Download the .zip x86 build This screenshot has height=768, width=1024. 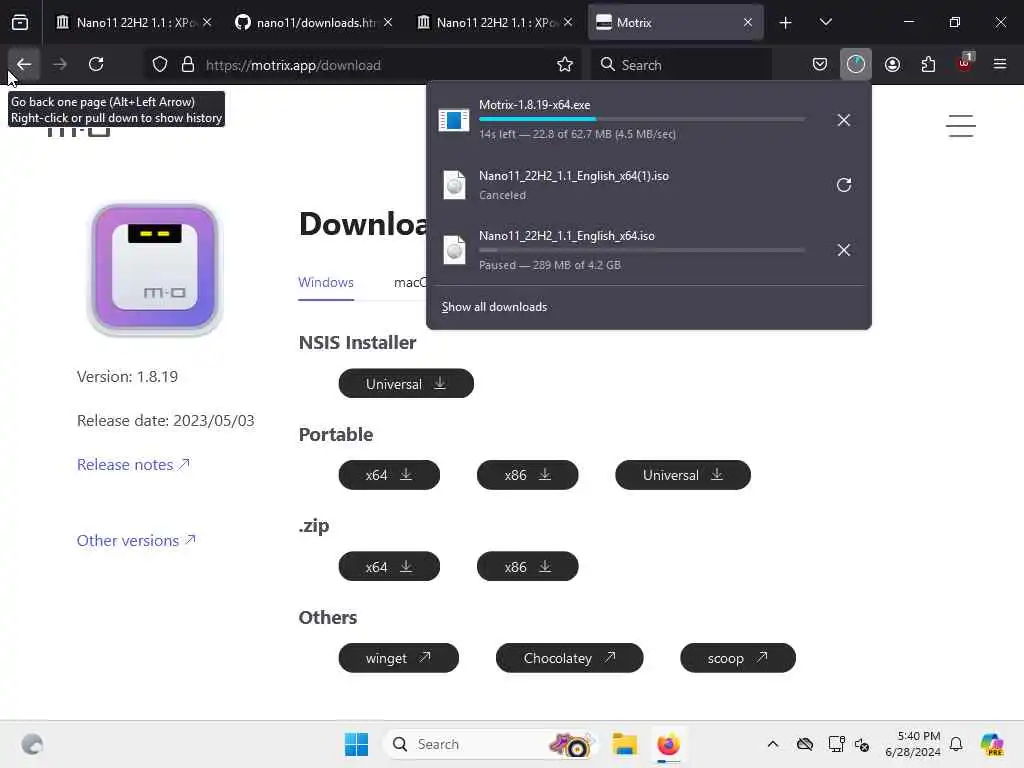click(x=528, y=566)
